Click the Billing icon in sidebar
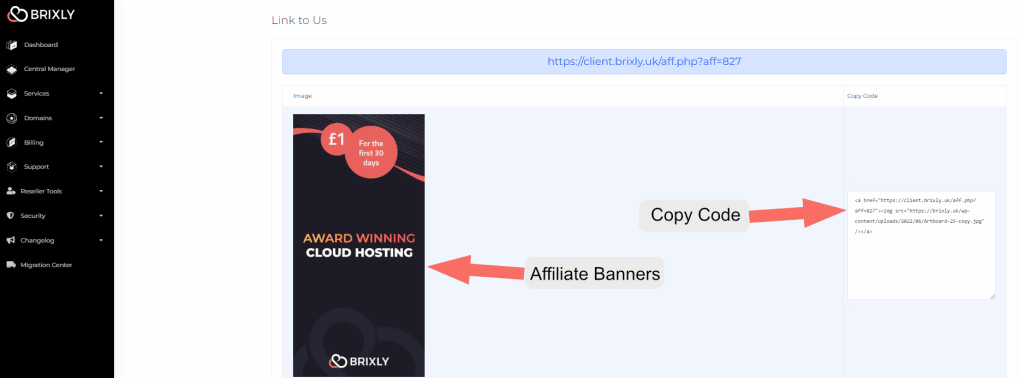 [11, 142]
